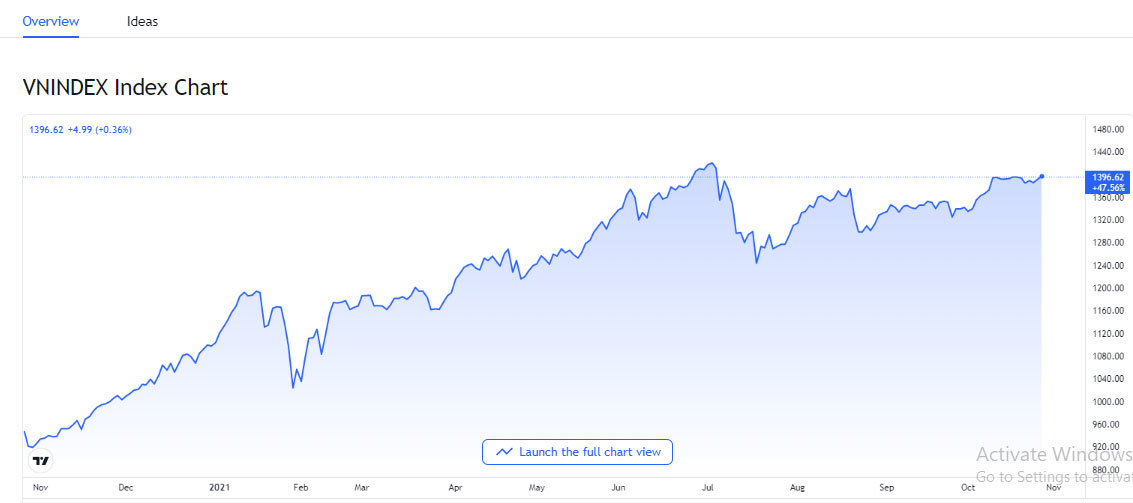Open the Ideas tab
This screenshot has width=1133, height=503.
click(142, 21)
